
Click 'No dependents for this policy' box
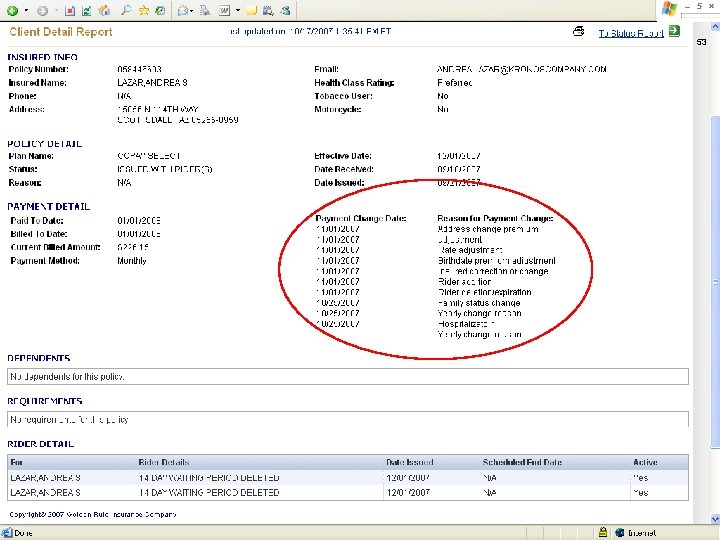348,377
